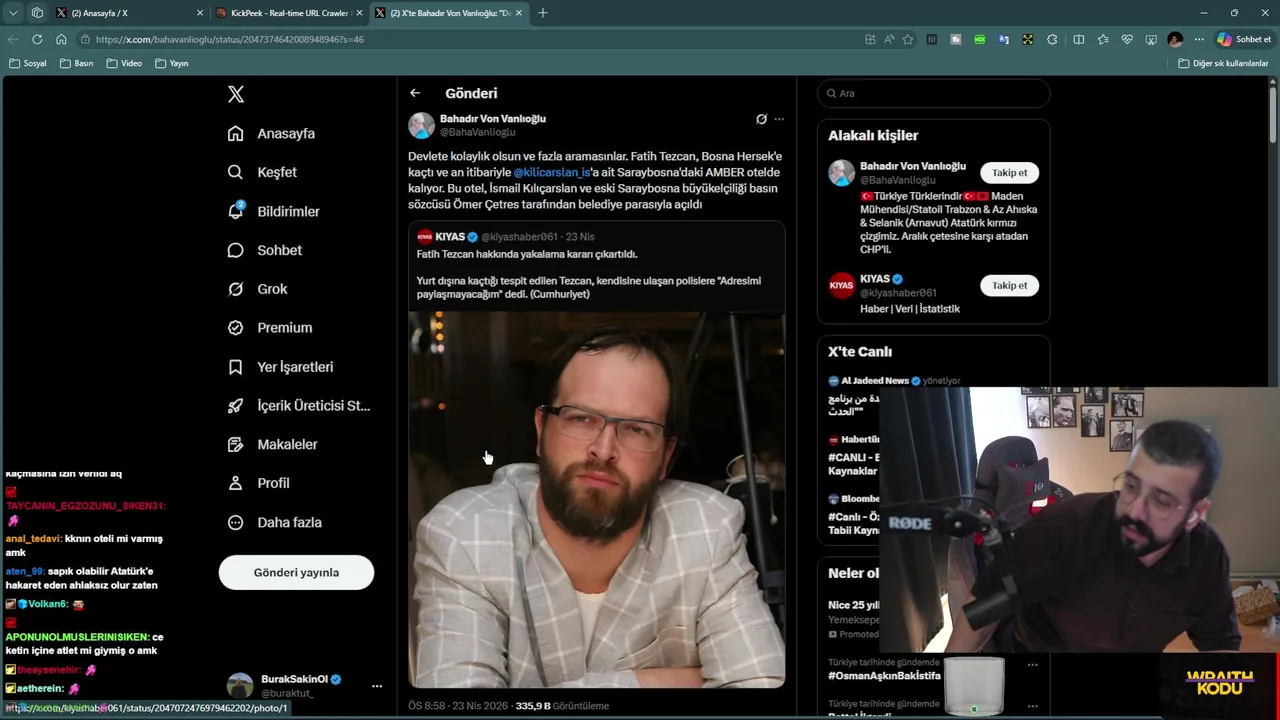Screen dimensions: 1280x720
Task: Close the KickPeek tab
Action: tap(359, 13)
